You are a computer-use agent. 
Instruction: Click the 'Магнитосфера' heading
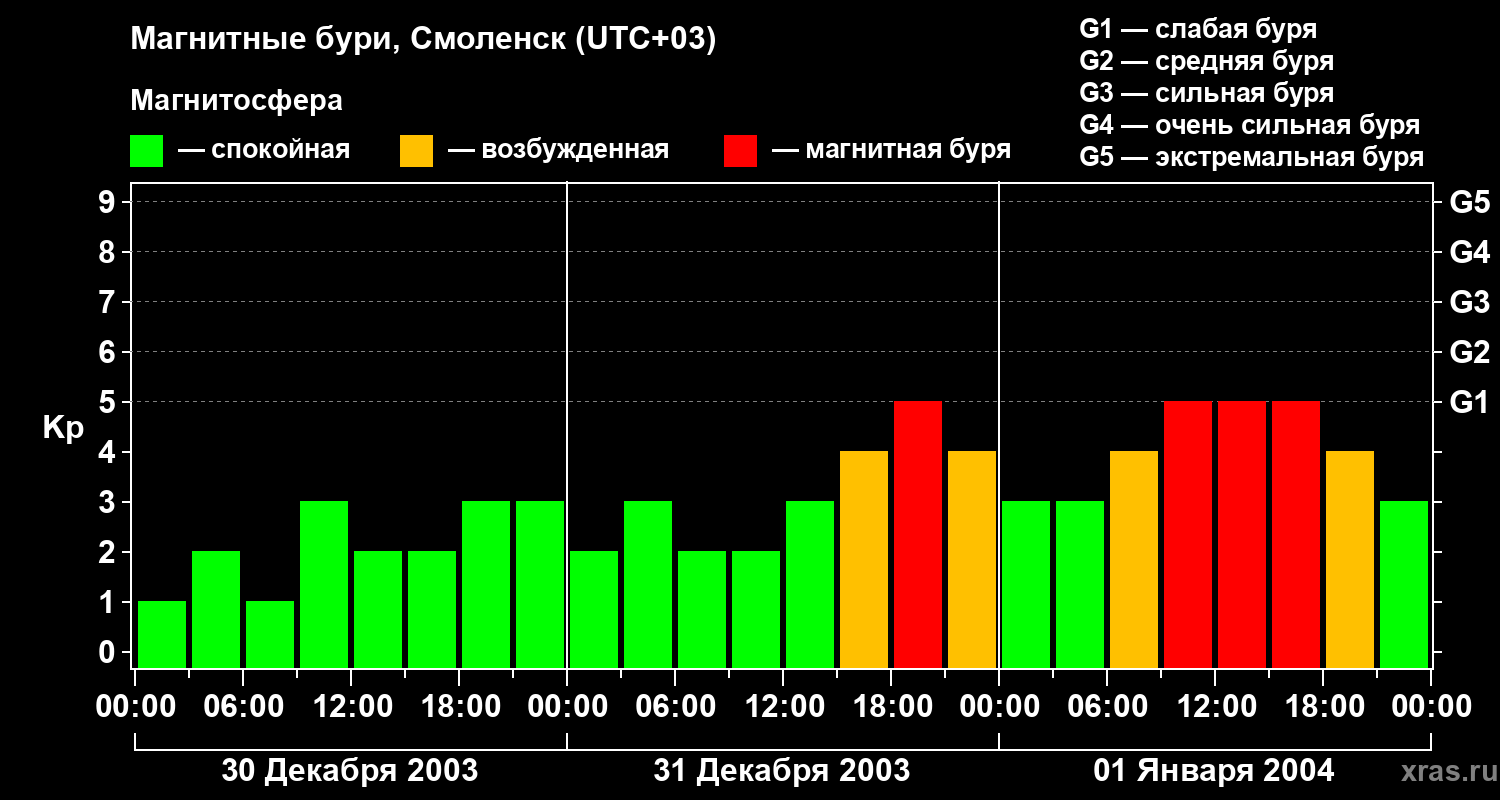tap(237, 101)
